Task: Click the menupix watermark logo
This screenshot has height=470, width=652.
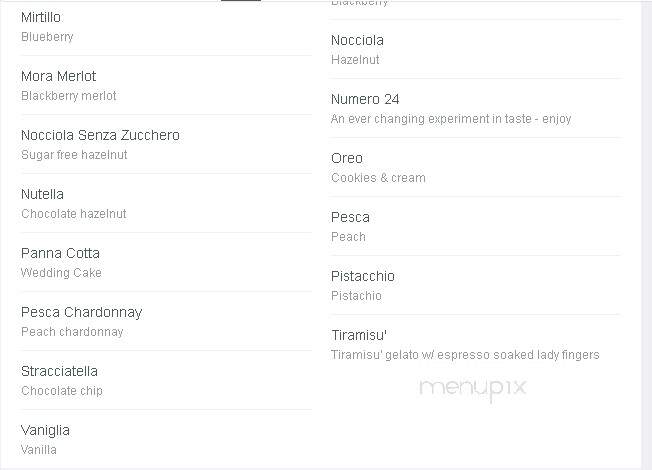Action: (x=473, y=389)
